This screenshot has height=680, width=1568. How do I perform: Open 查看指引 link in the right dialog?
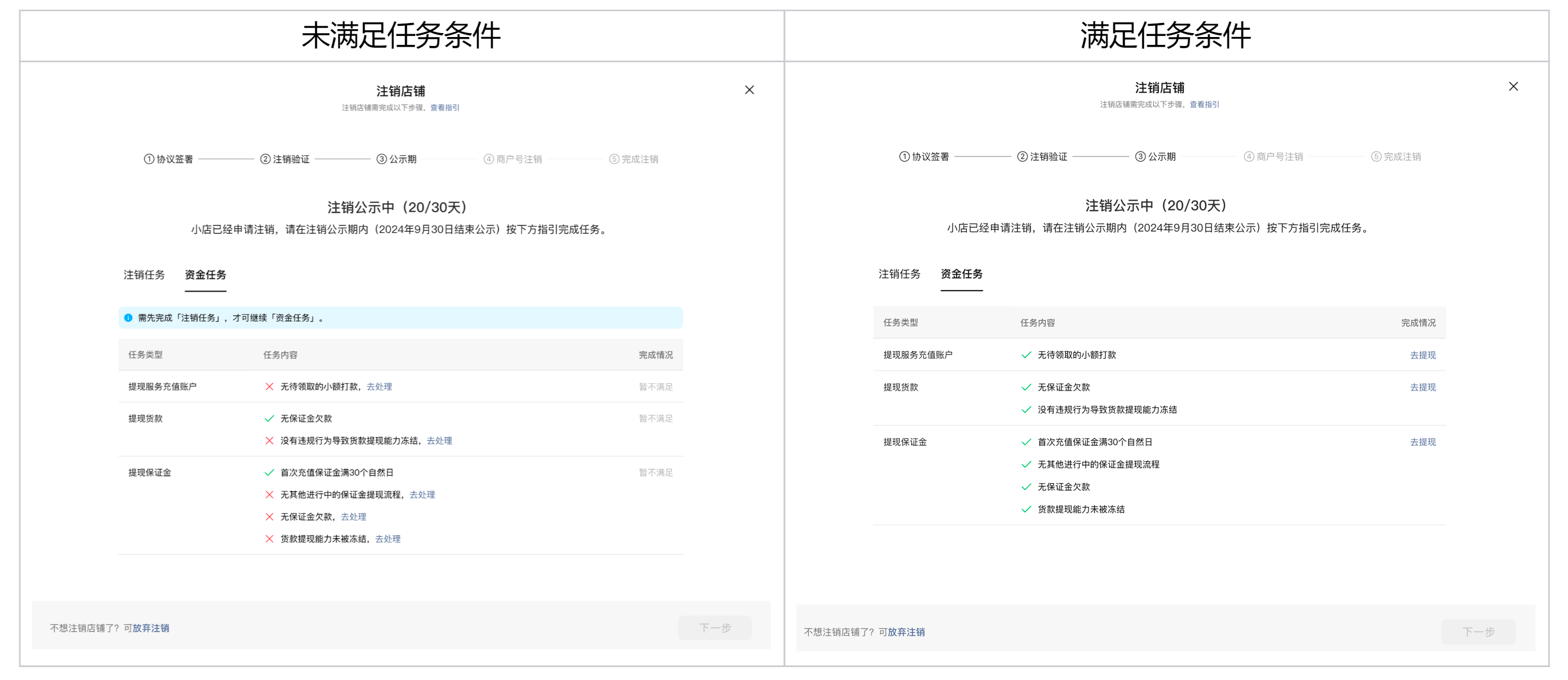tap(1204, 105)
